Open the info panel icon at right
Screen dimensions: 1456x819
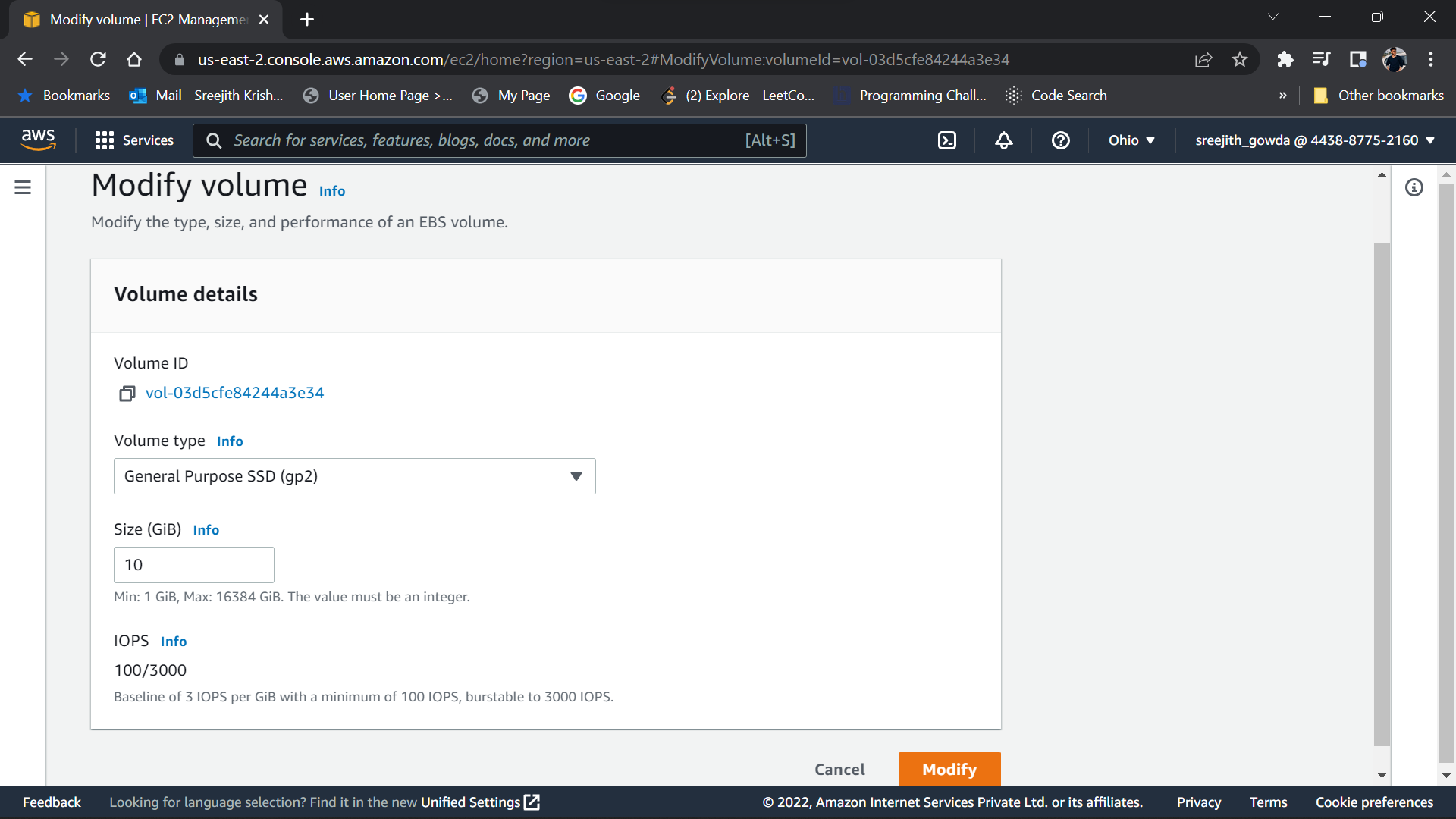(1414, 187)
